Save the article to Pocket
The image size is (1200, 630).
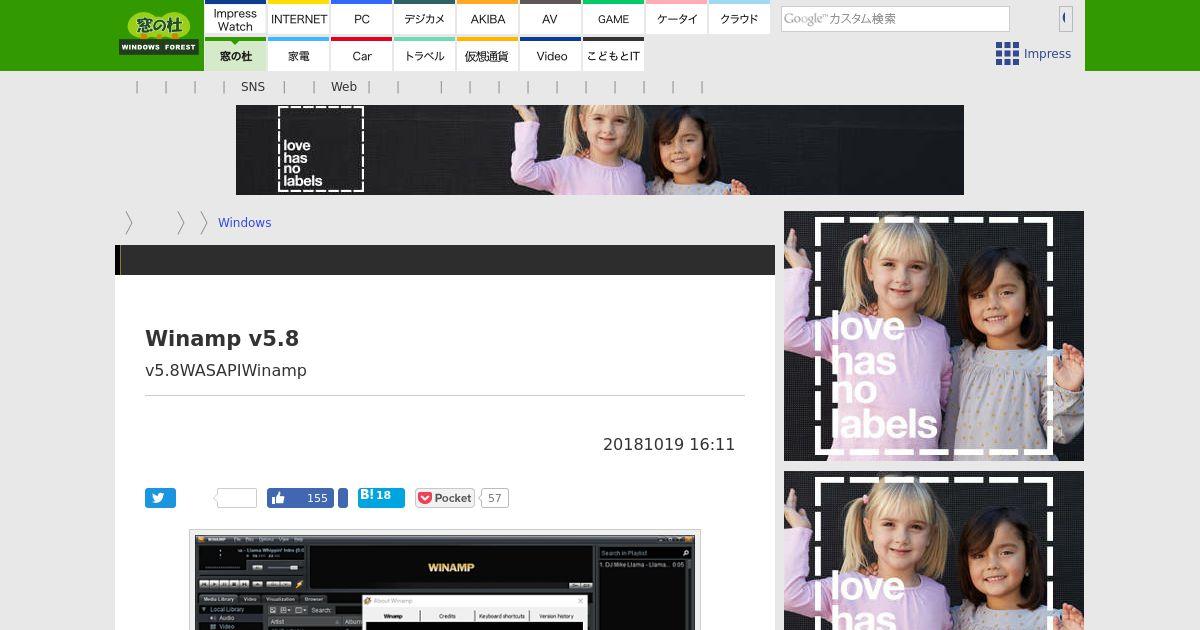coord(445,498)
